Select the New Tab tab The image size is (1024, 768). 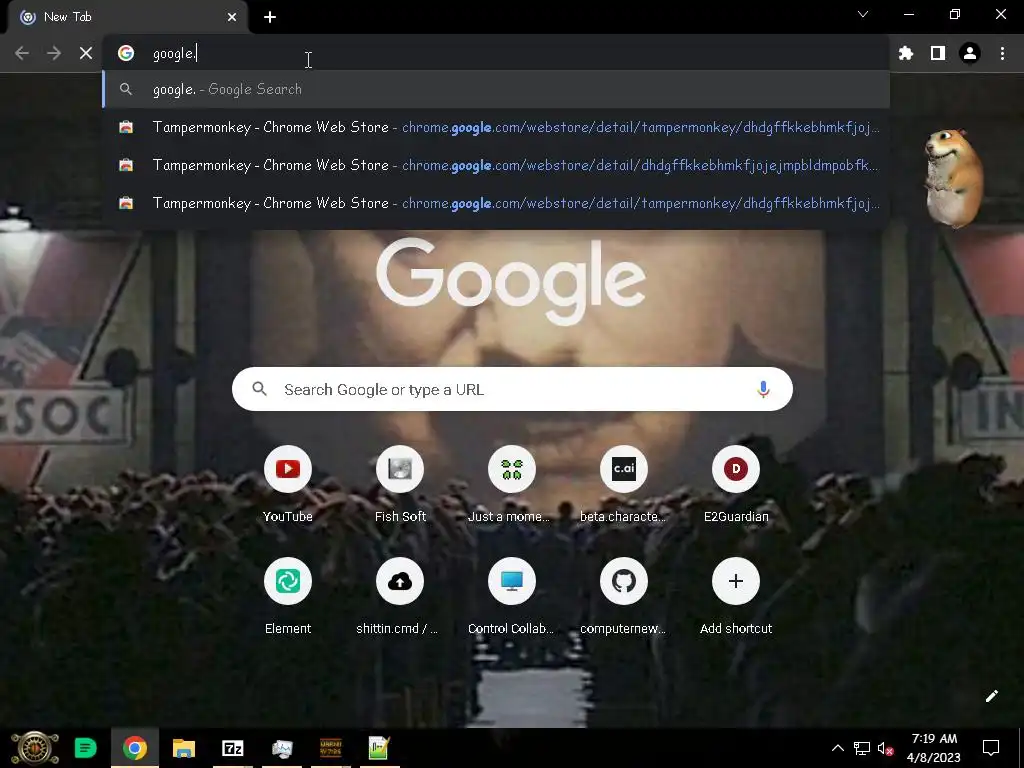[127, 17]
